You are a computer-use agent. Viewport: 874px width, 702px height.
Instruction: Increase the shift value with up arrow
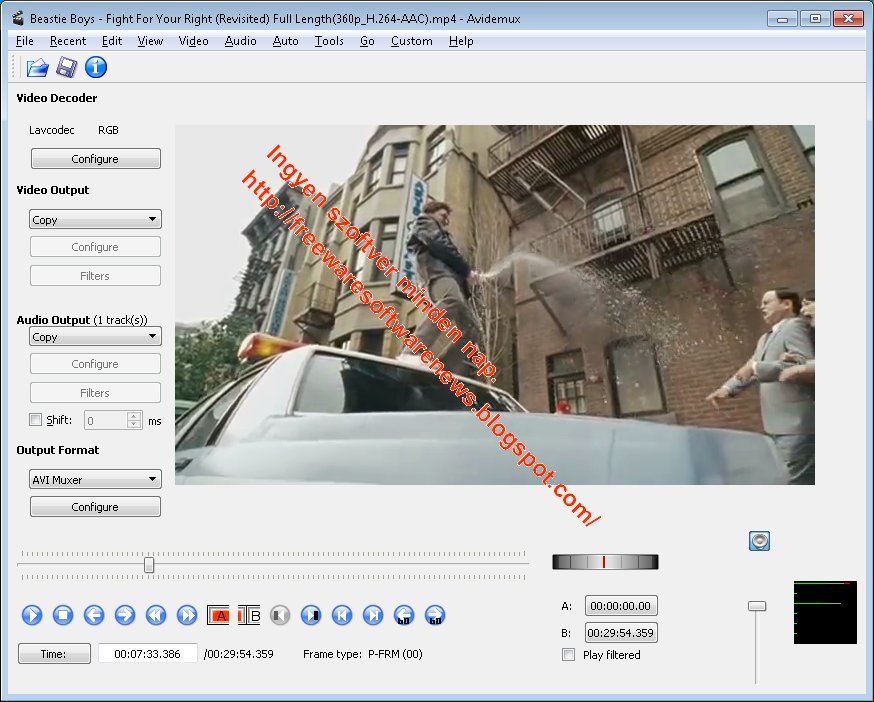134,416
